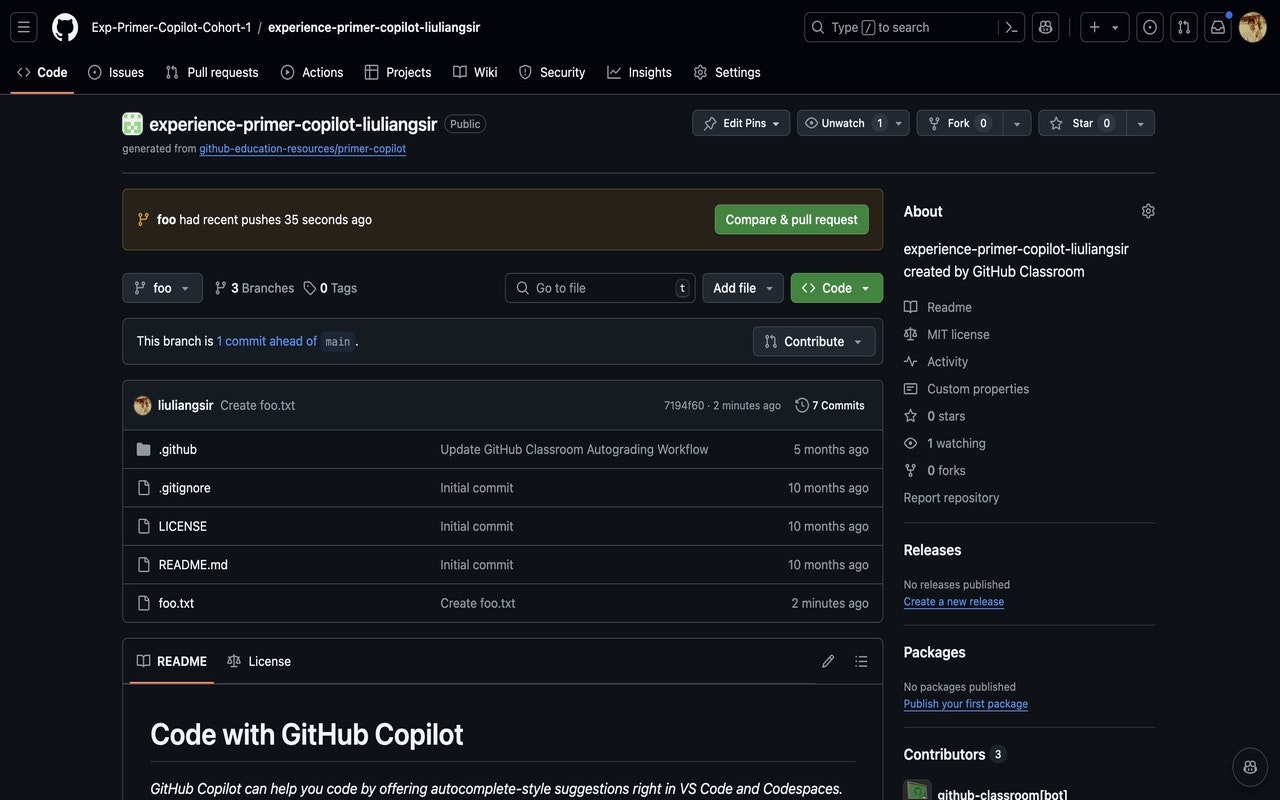
Task: Click the 7194f60 commit hash
Action: [x=684, y=405]
